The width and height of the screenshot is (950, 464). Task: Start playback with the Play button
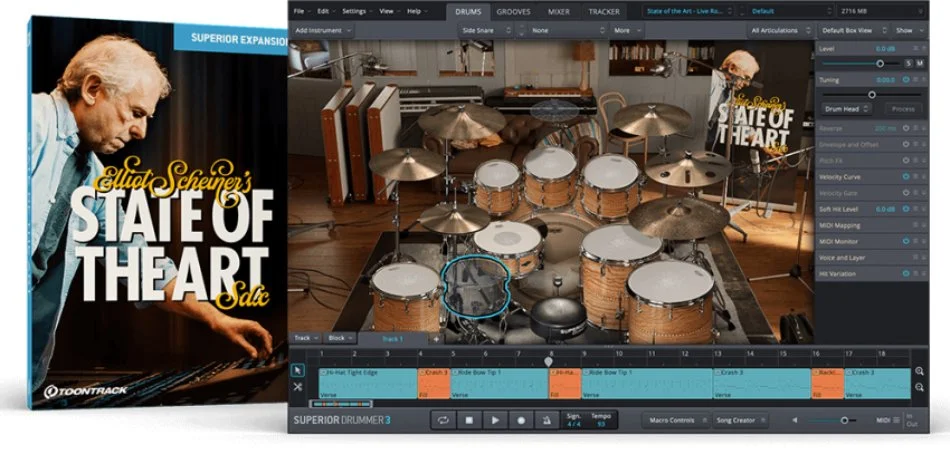(495, 420)
